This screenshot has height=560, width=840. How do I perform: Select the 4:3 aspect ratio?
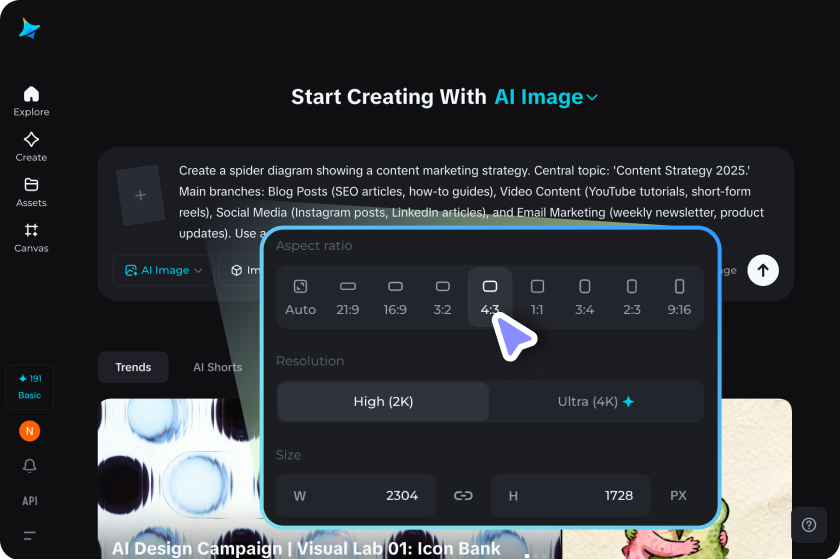pos(490,297)
